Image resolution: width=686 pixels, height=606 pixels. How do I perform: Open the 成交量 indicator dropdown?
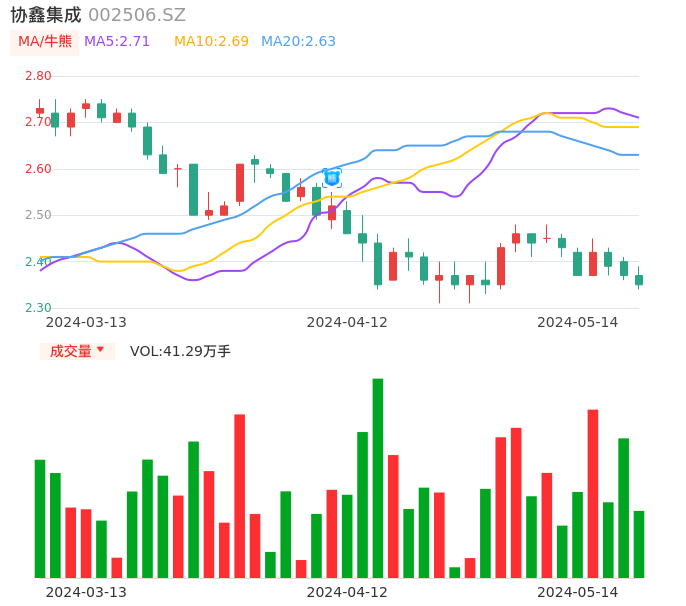(x=77, y=351)
